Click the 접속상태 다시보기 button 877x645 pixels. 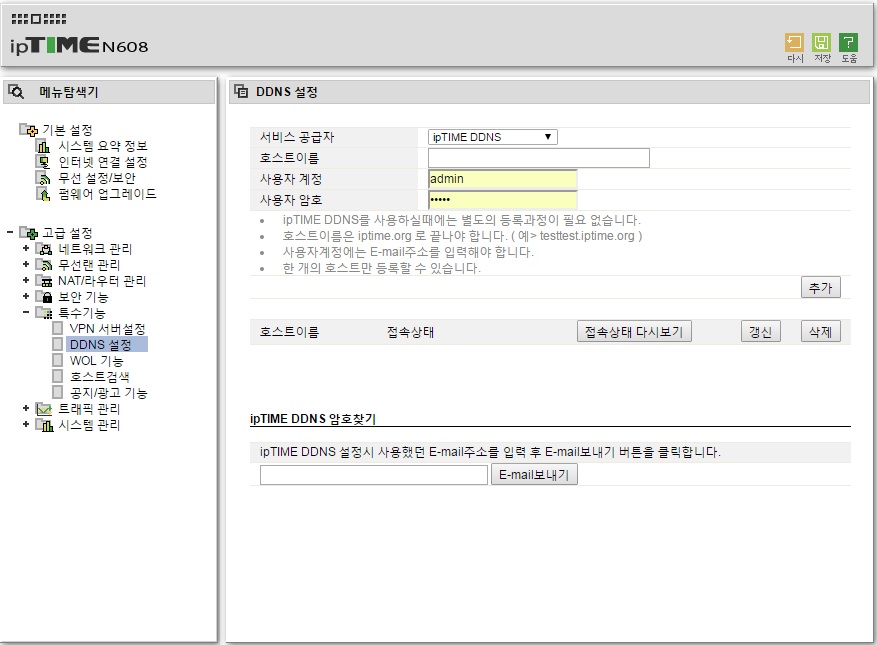tap(634, 331)
